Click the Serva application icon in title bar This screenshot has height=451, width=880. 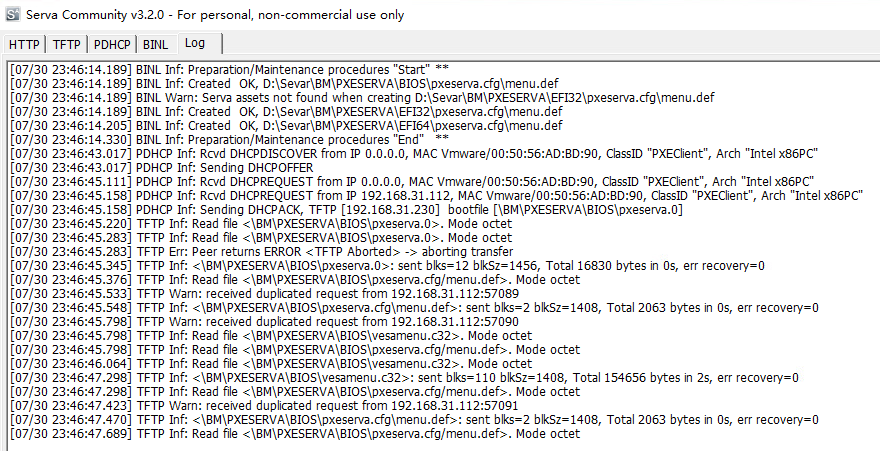point(12,15)
